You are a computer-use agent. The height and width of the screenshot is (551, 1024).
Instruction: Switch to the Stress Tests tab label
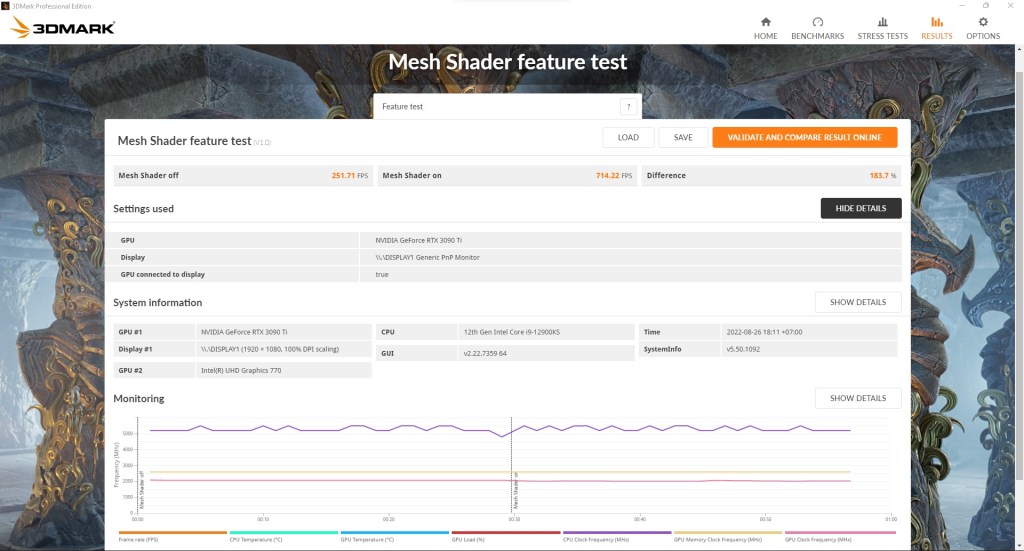pos(882,36)
